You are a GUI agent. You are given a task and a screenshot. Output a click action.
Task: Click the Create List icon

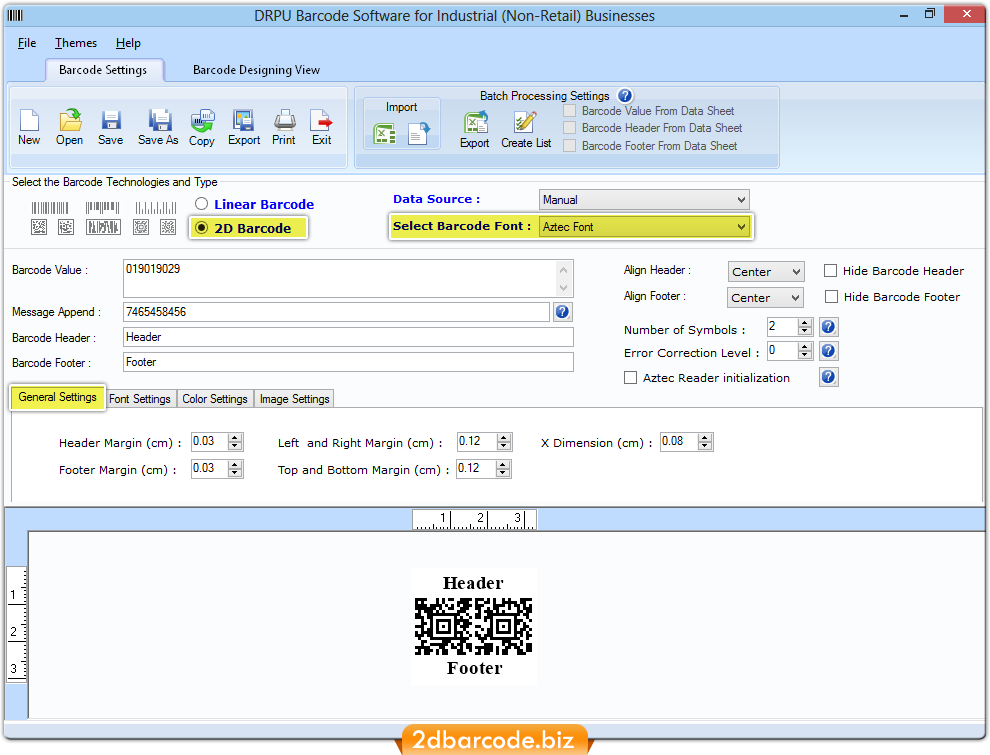[x=526, y=129]
